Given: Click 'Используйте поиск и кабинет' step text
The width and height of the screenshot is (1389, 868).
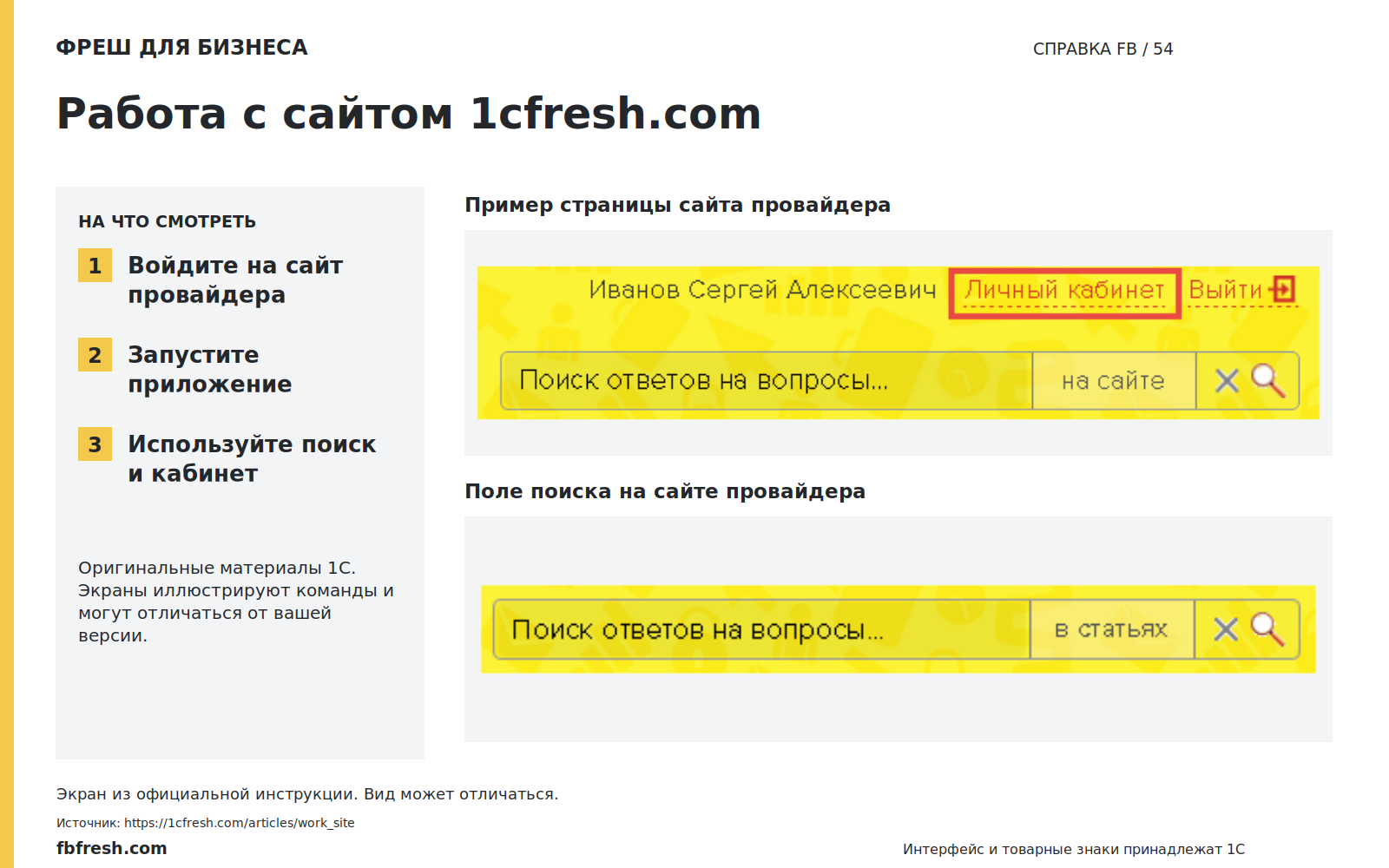Looking at the screenshot, I should click(252, 458).
